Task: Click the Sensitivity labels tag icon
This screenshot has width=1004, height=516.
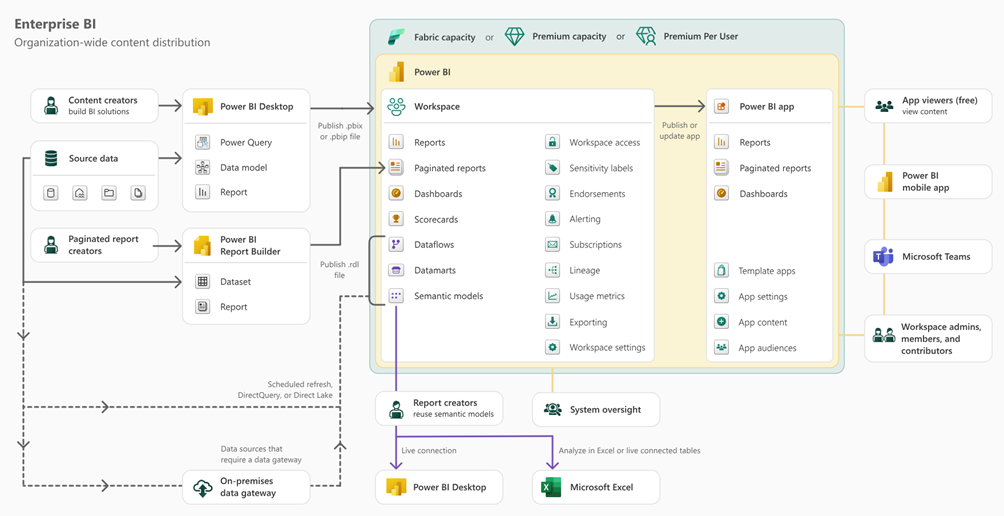Action: pos(552,168)
